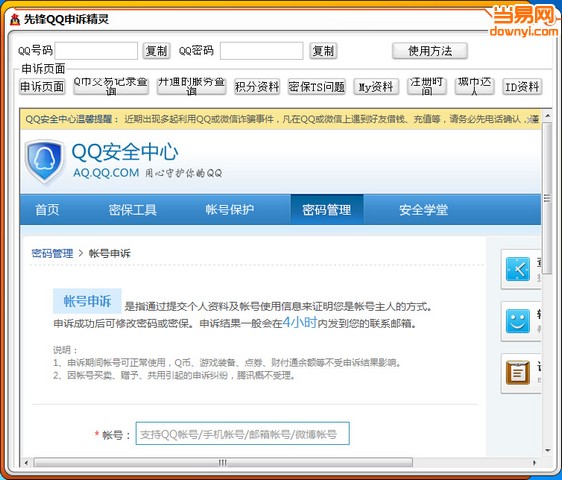The image size is (562, 480).
Task: Click the 密保TS问题 button
Action: (316, 87)
